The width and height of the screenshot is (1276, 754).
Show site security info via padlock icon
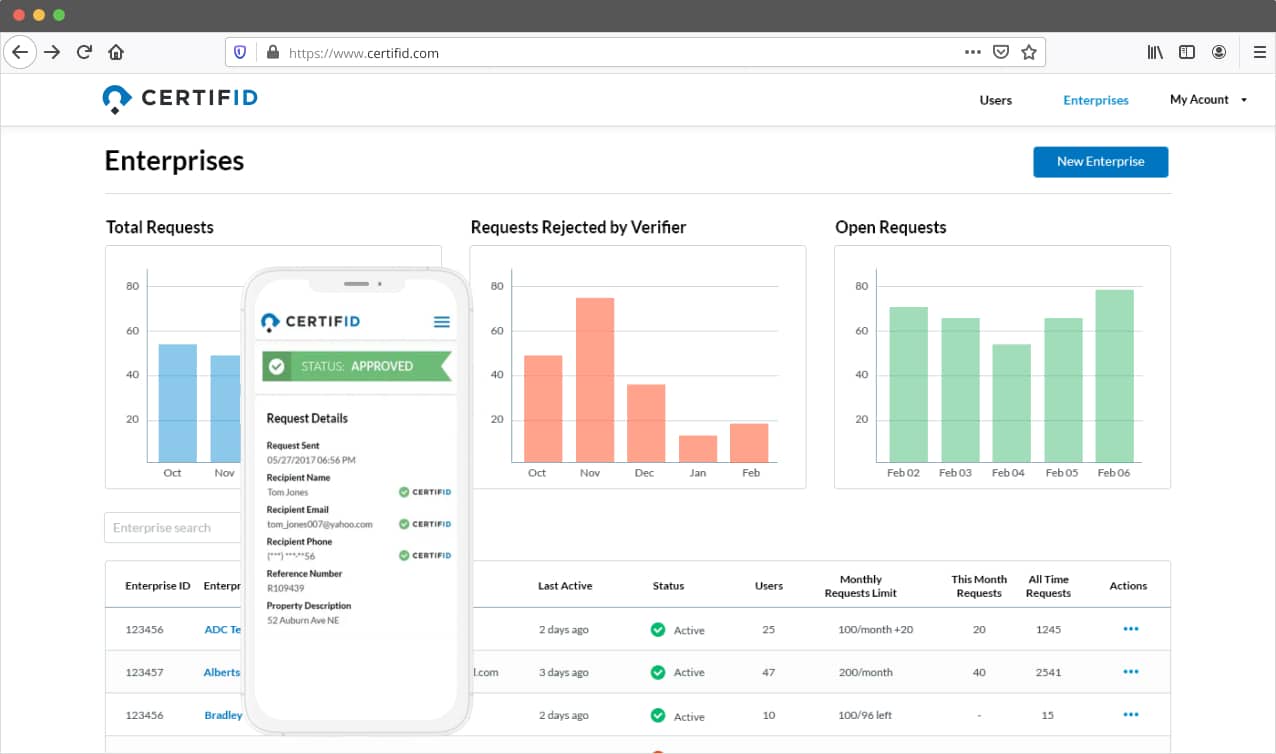point(271,53)
